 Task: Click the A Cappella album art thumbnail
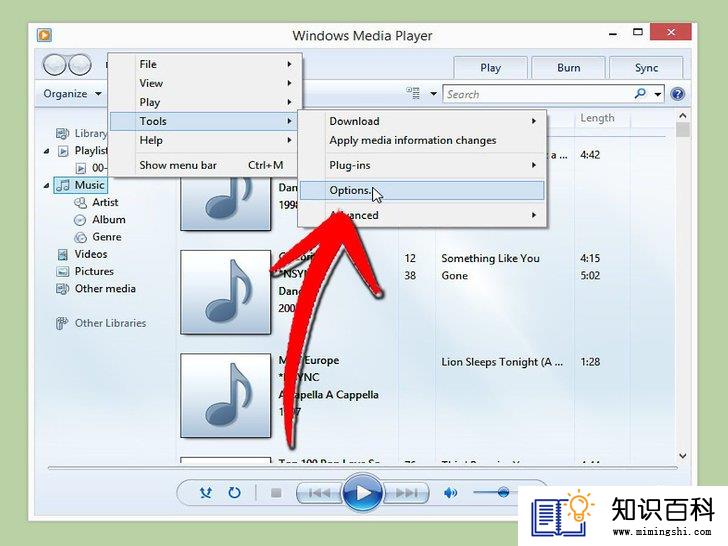pyautogui.click(x=226, y=396)
